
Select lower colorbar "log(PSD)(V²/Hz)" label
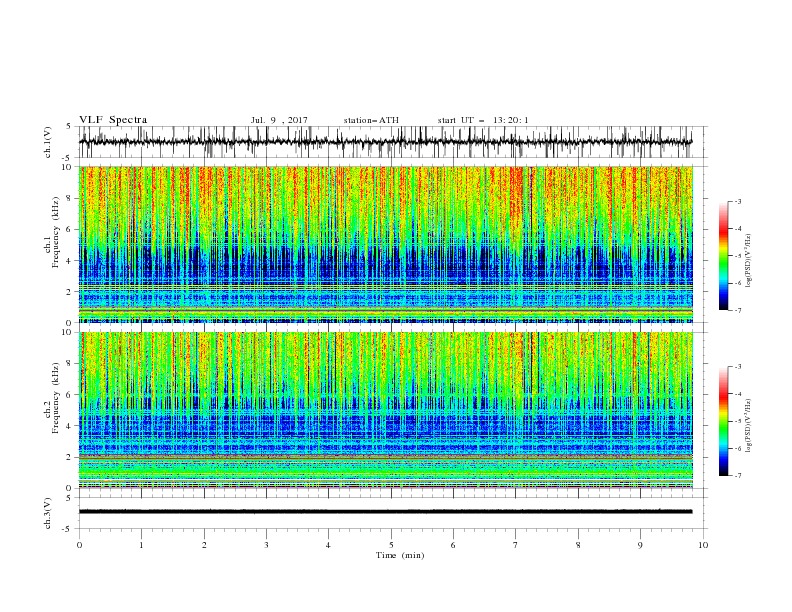coord(748,426)
